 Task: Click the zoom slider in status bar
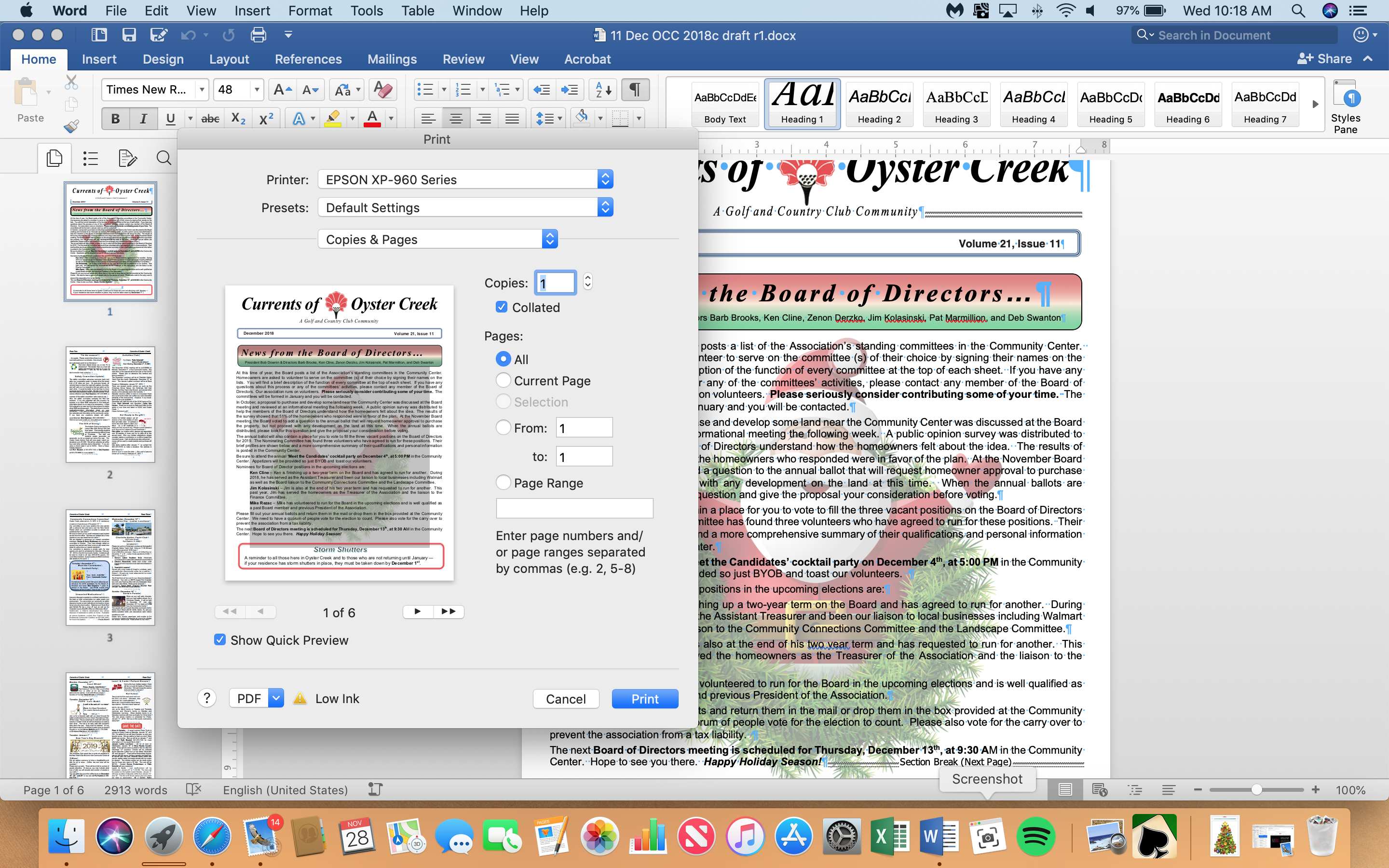click(1256, 790)
